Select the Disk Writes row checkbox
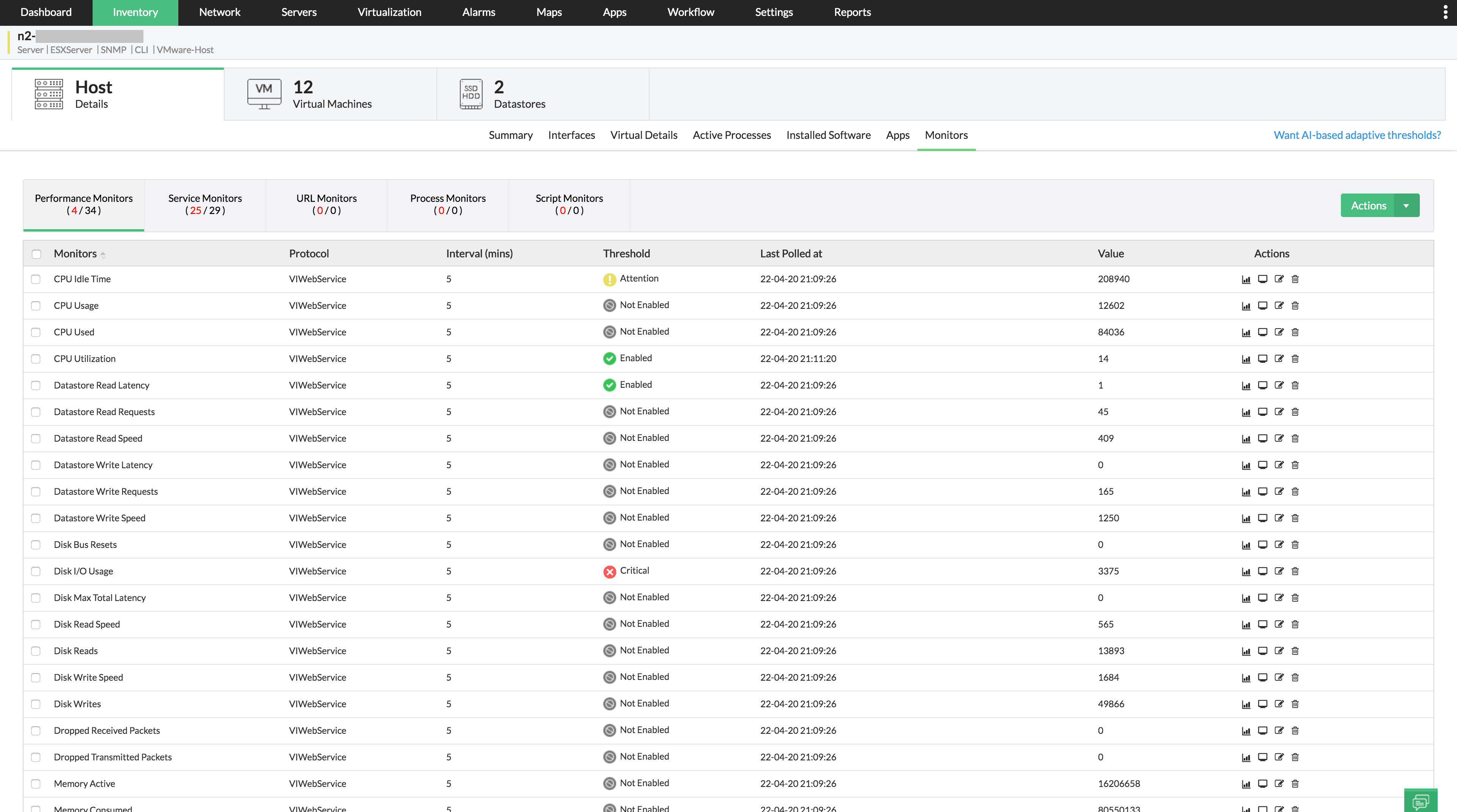Screen dimensions: 1457x812 (x=36, y=704)
